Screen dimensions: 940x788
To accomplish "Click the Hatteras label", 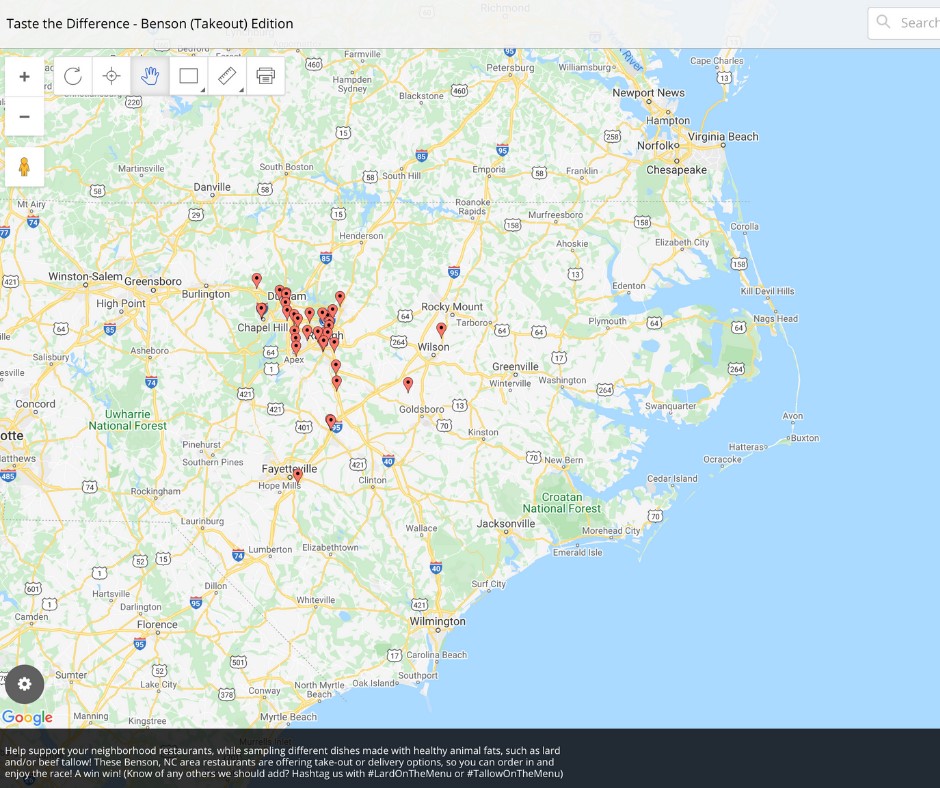I will 746,447.
